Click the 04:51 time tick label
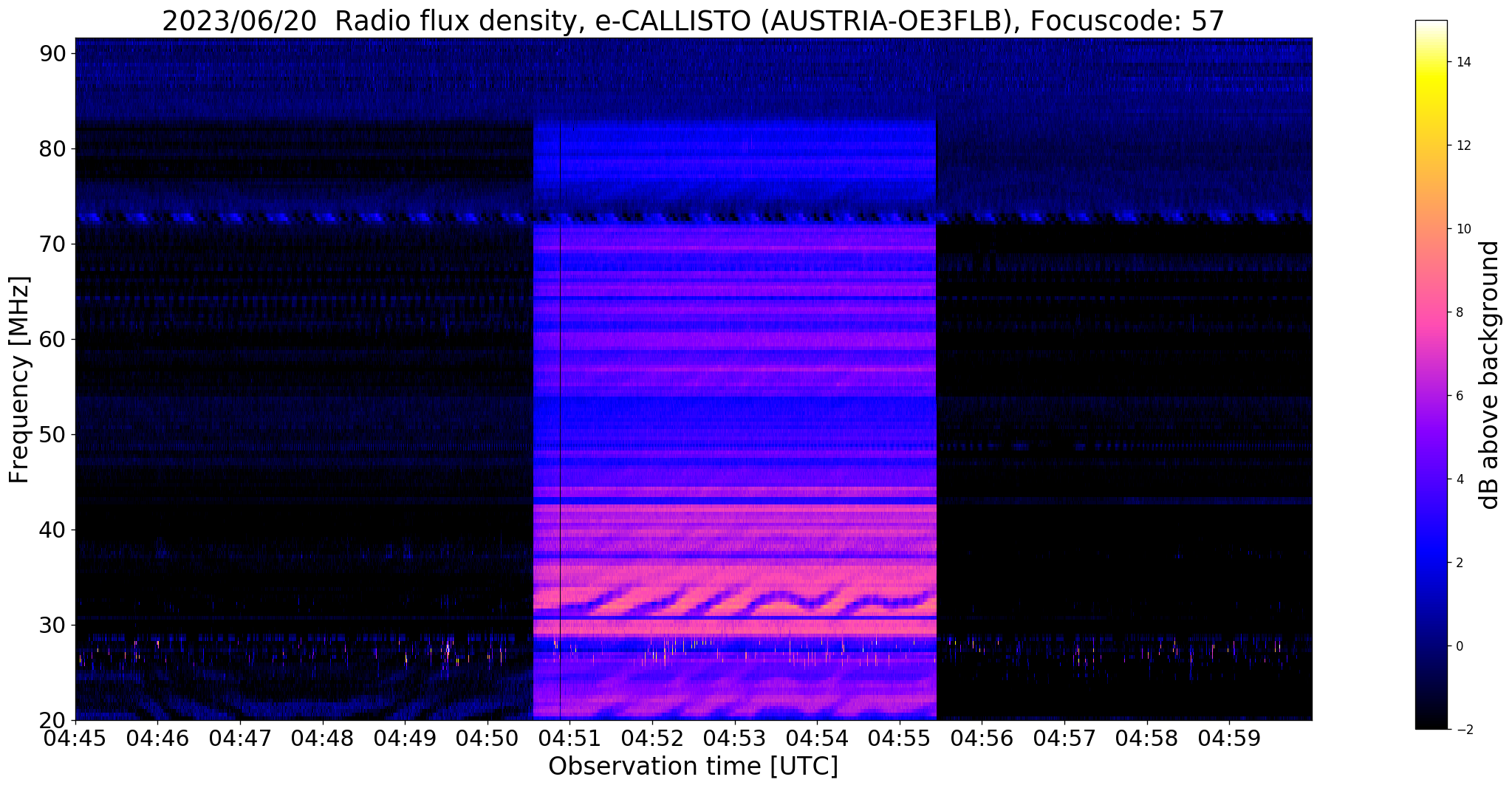This screenshot has width=1512, height=788. pos(569,738)
